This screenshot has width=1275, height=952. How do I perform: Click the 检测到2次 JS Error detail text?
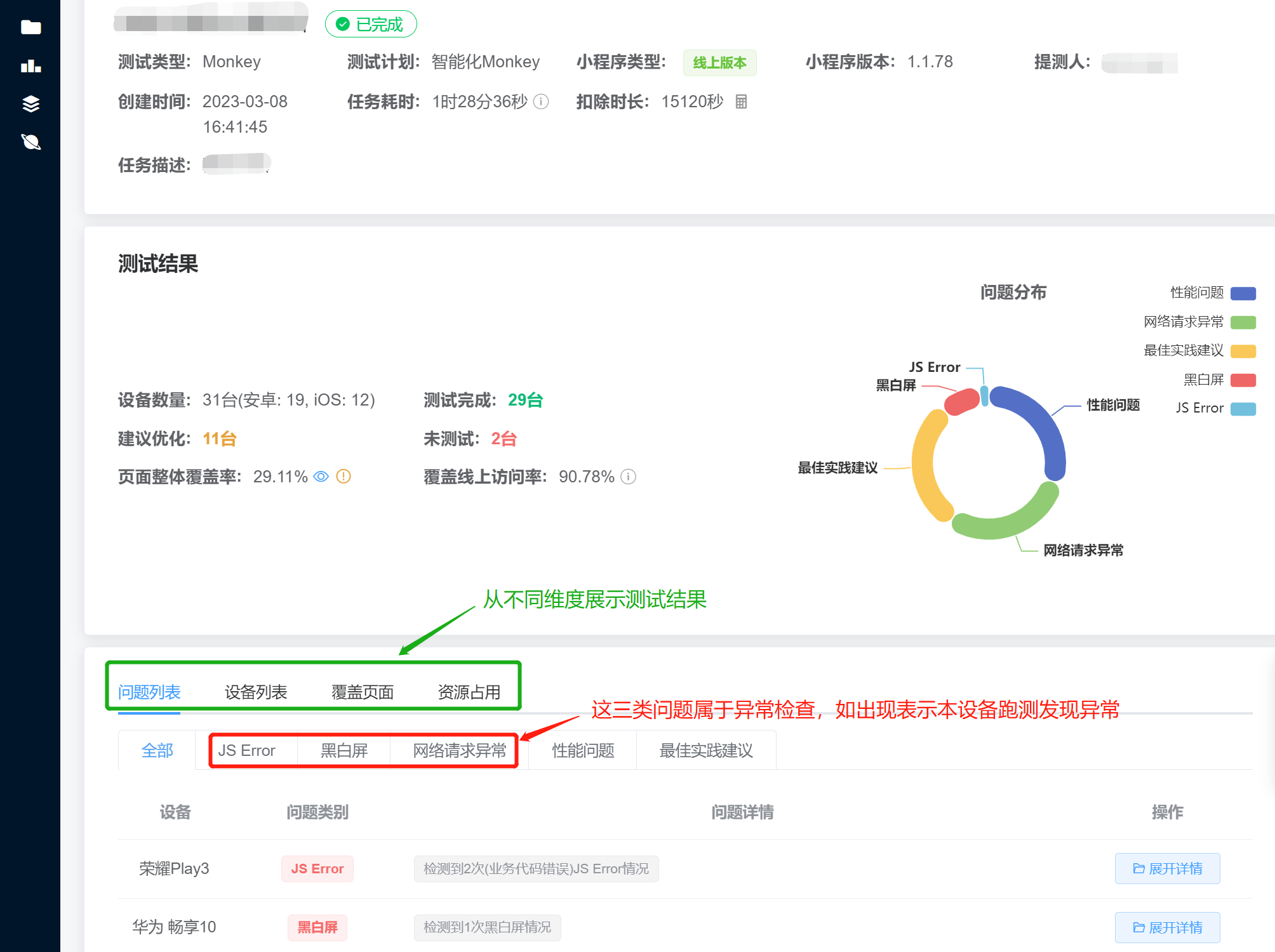click(536, 868)
